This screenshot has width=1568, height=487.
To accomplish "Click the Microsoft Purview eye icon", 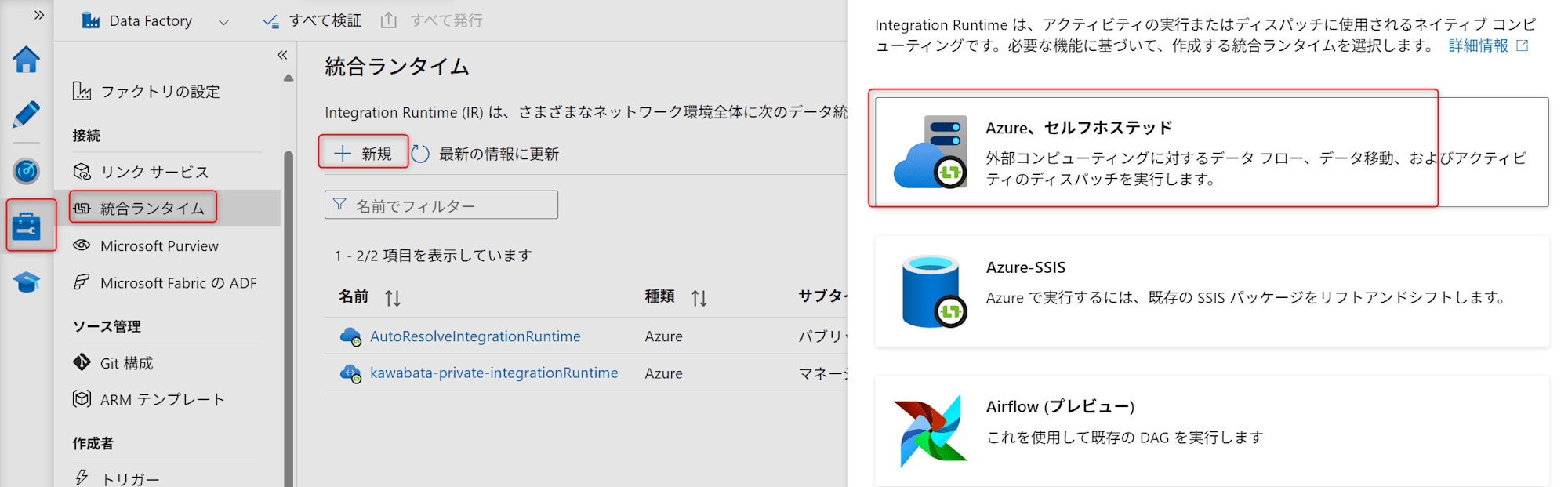I will point(82,245).
